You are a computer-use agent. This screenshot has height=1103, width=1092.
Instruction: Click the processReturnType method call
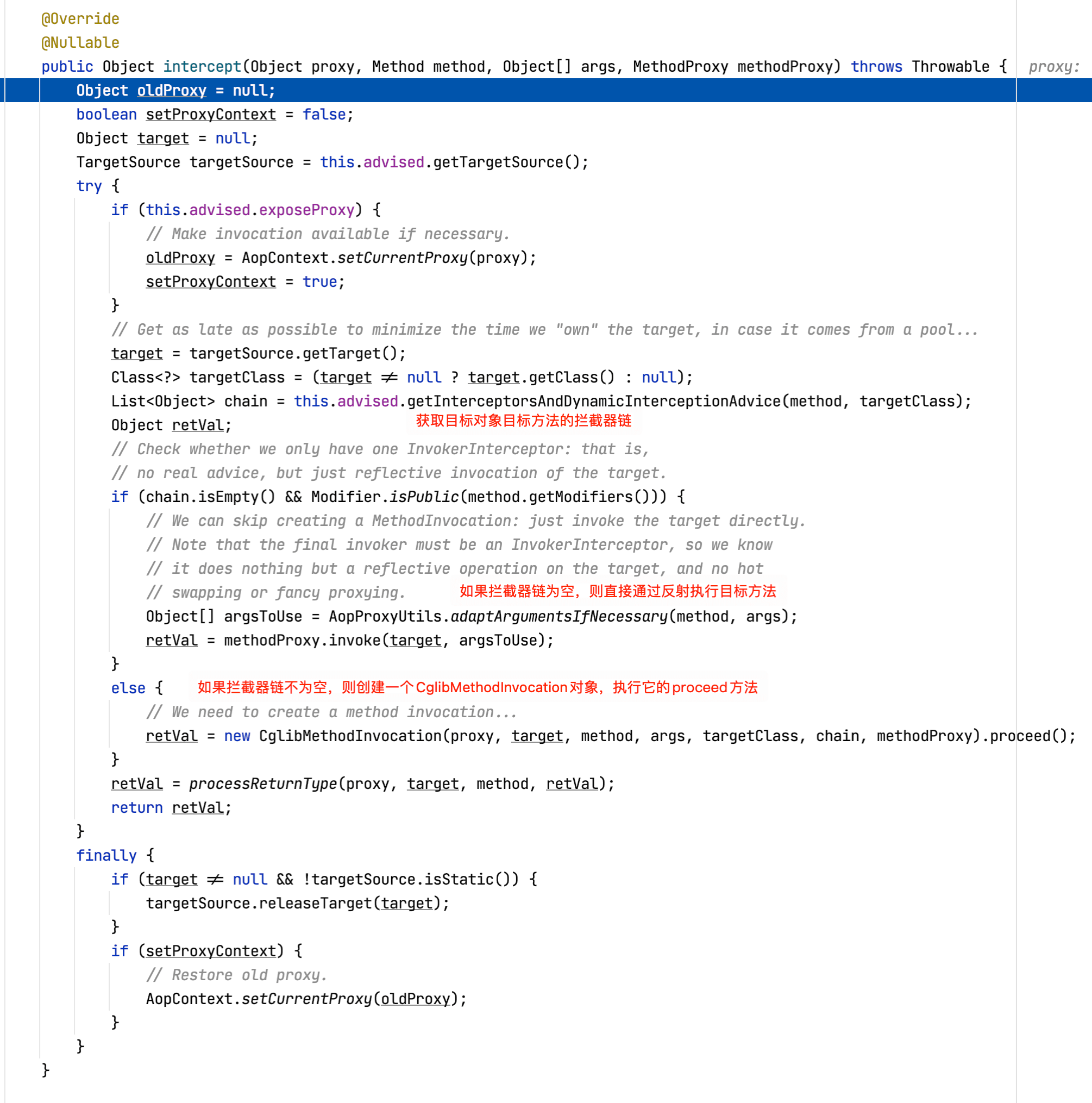click(x=262, y=784)
